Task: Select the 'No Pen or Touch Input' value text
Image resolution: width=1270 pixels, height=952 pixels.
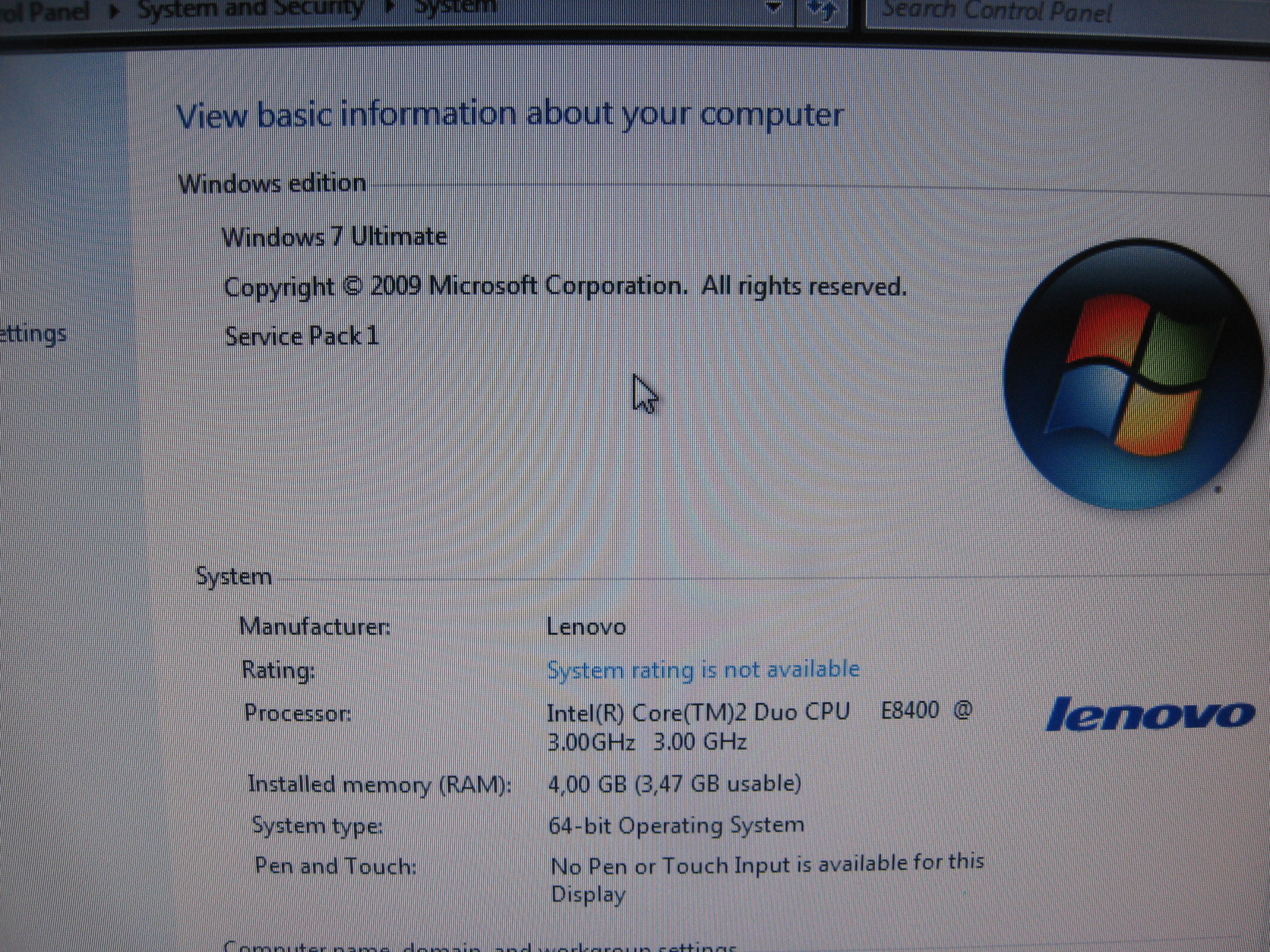Action: pos(767,878)
